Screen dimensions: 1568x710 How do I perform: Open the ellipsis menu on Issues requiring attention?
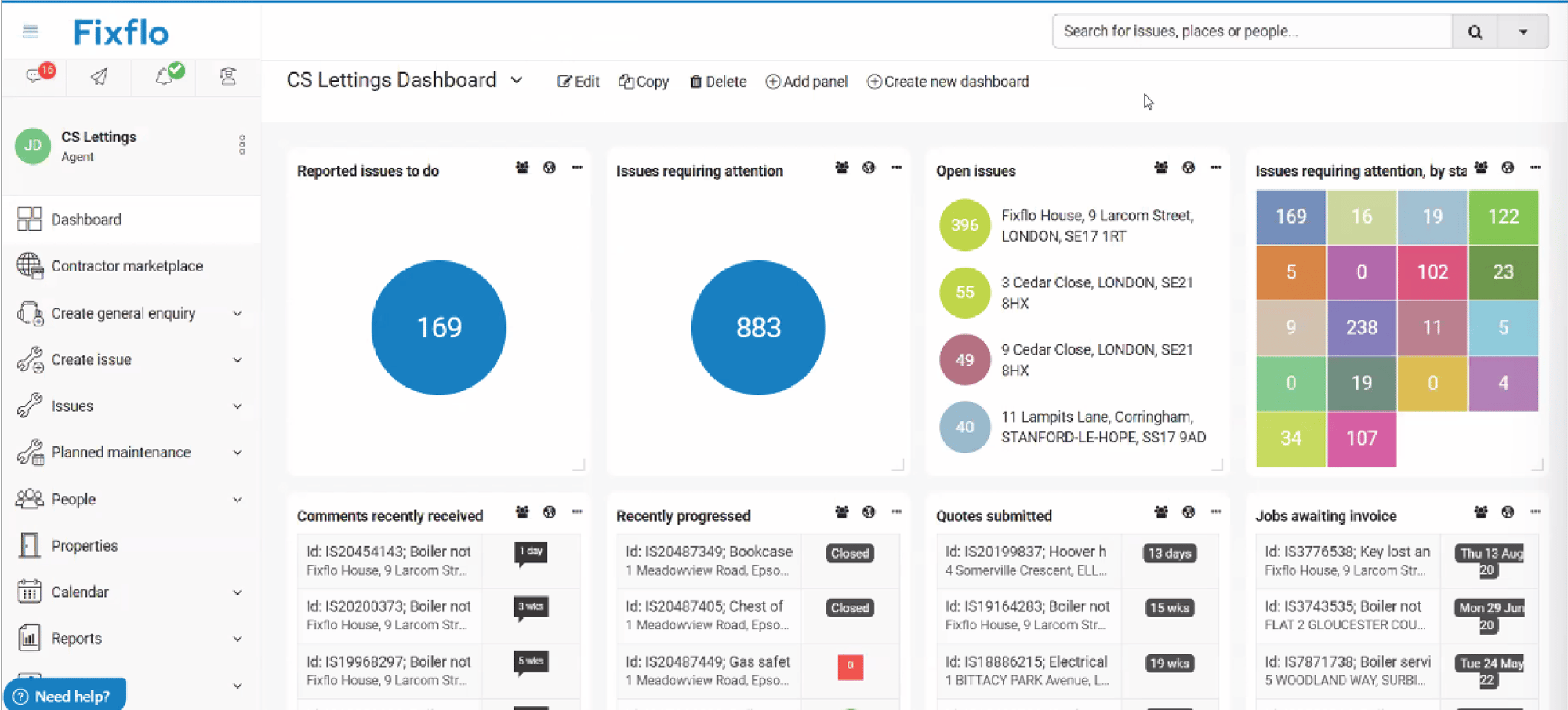point(896,167)
